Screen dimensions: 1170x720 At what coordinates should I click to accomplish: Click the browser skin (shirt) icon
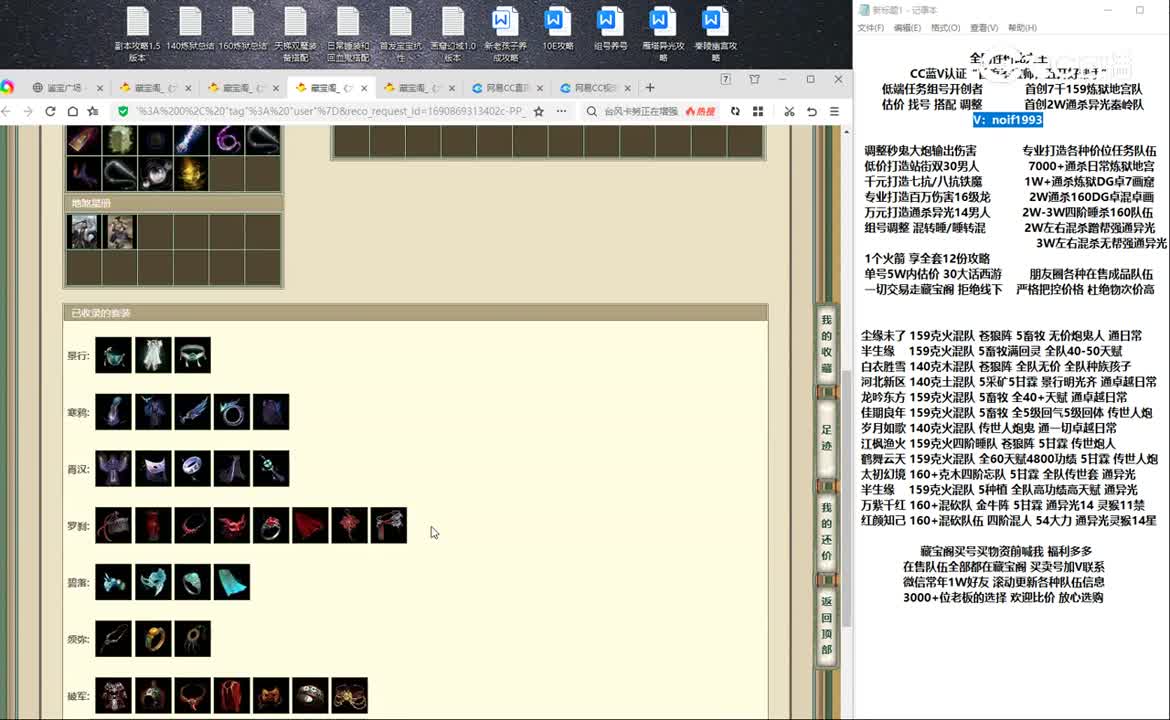[x=754, y=79]
